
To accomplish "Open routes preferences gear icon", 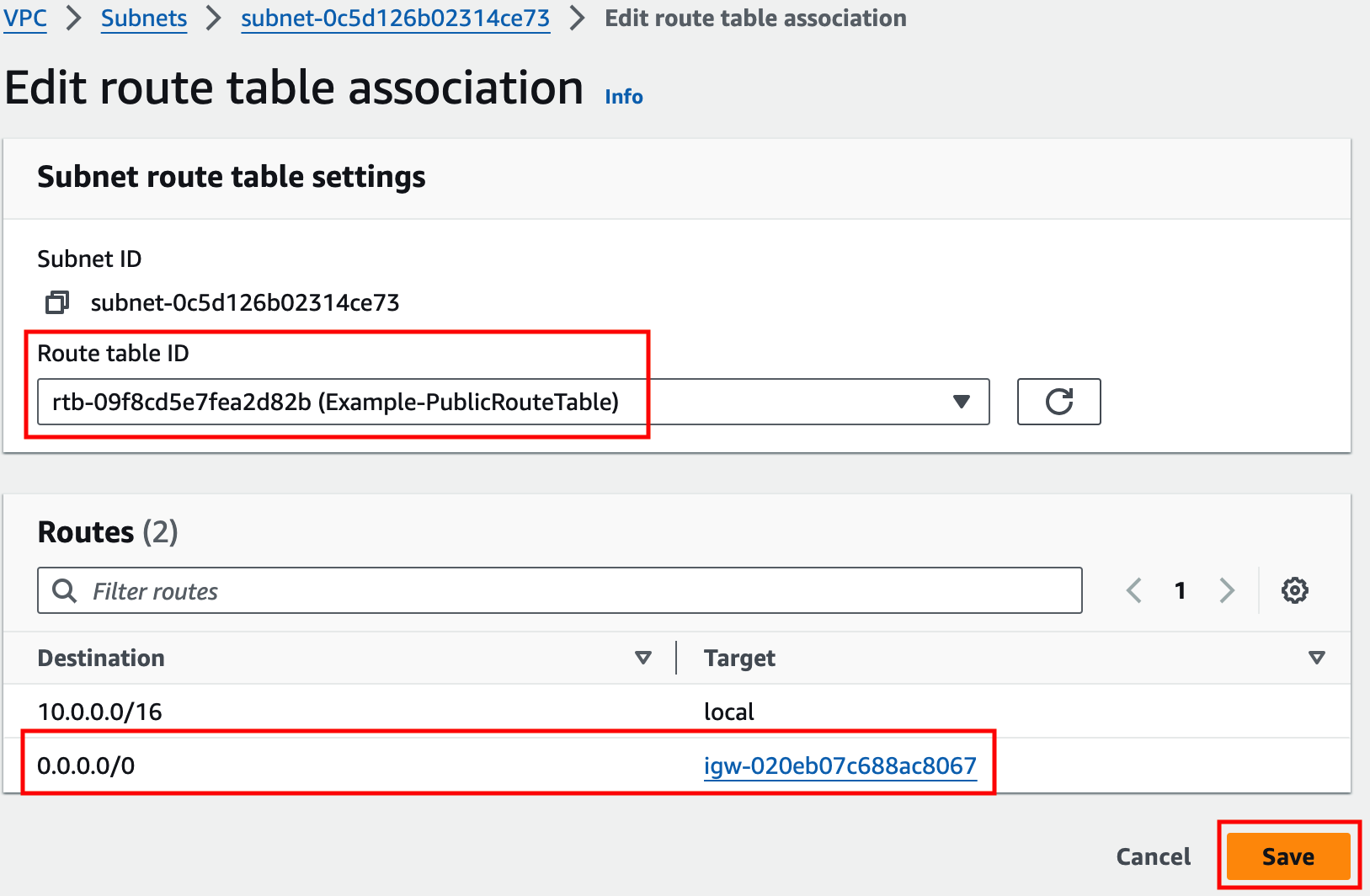I will pos(1294,590).
